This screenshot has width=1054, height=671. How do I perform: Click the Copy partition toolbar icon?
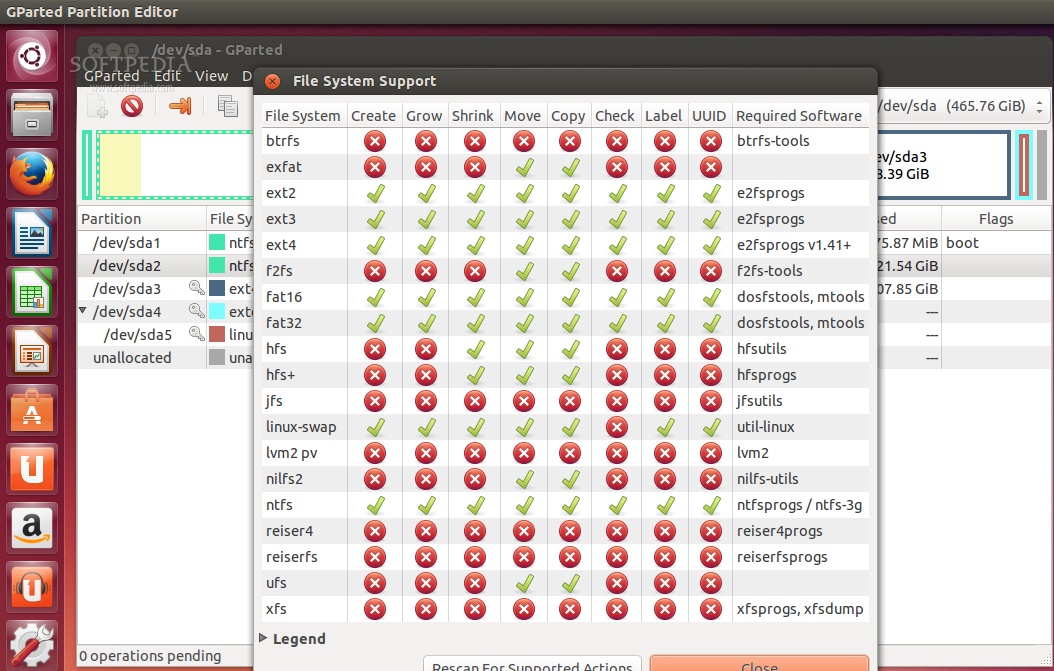point(228,106)
